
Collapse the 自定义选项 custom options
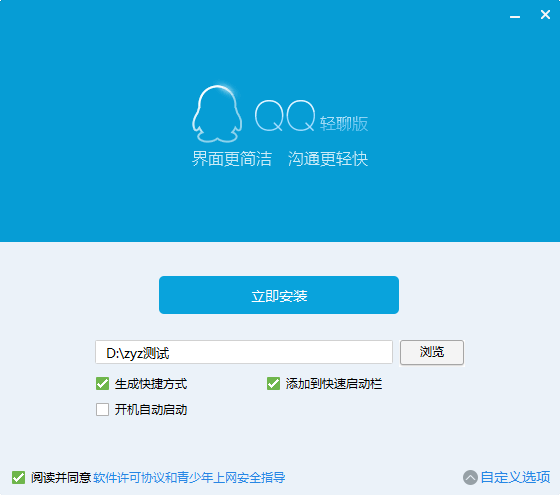(x=515, y=478)
